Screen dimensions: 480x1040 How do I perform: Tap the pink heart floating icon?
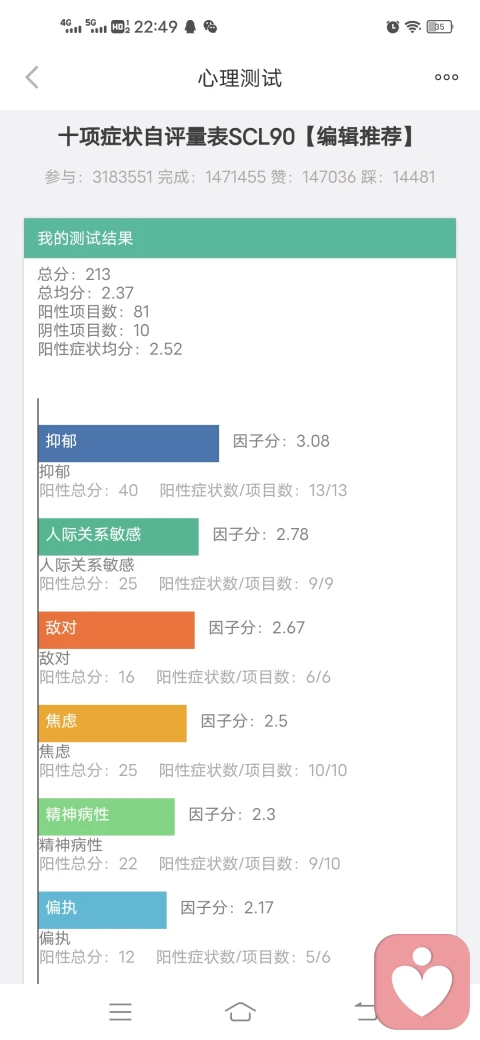coord(422,982)
